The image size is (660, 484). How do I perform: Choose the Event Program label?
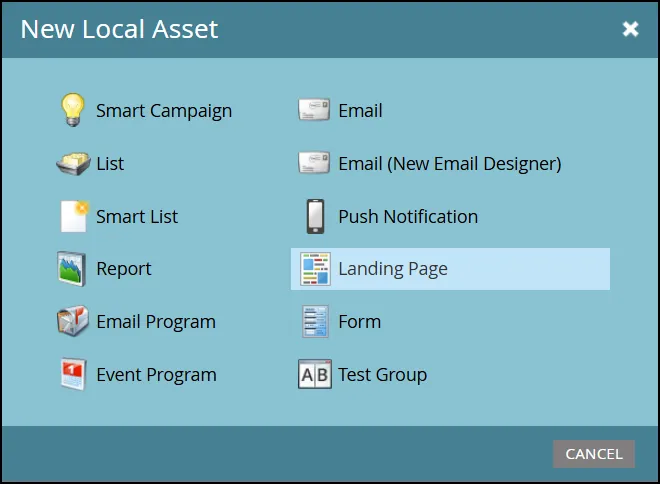157,375
